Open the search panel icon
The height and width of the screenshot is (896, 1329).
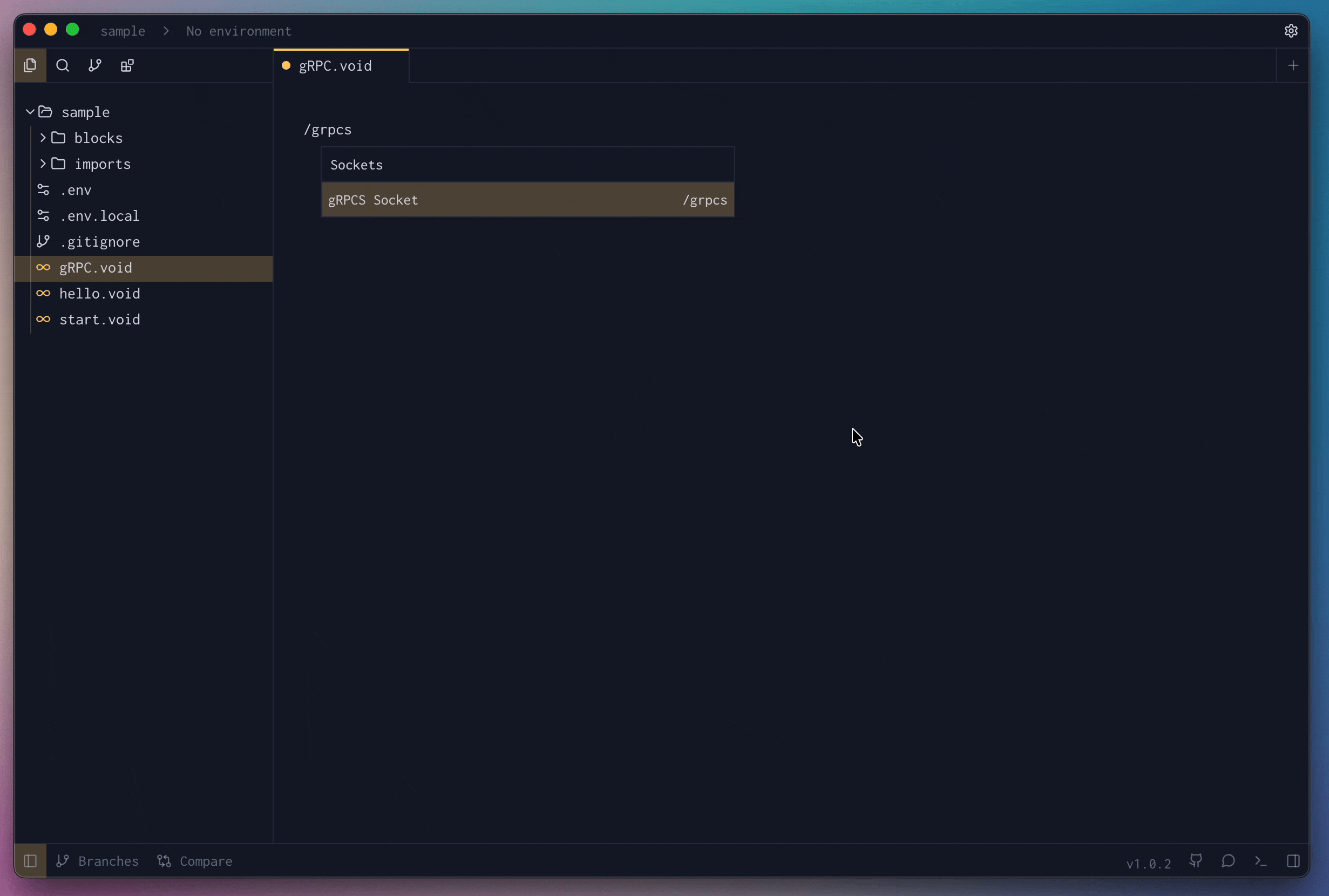click(x=63, y=66)
